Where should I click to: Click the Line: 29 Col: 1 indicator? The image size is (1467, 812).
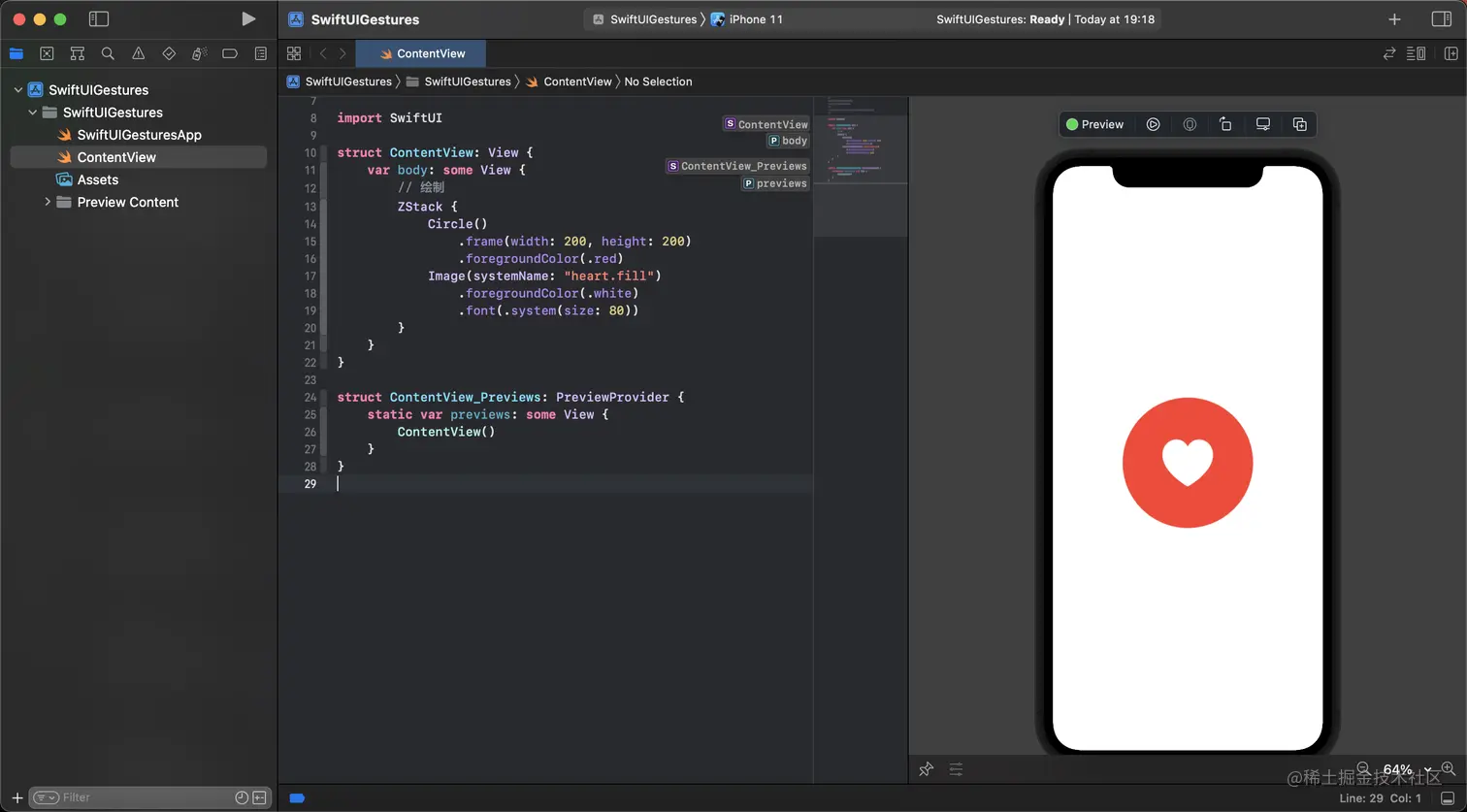pos(1380,798)
